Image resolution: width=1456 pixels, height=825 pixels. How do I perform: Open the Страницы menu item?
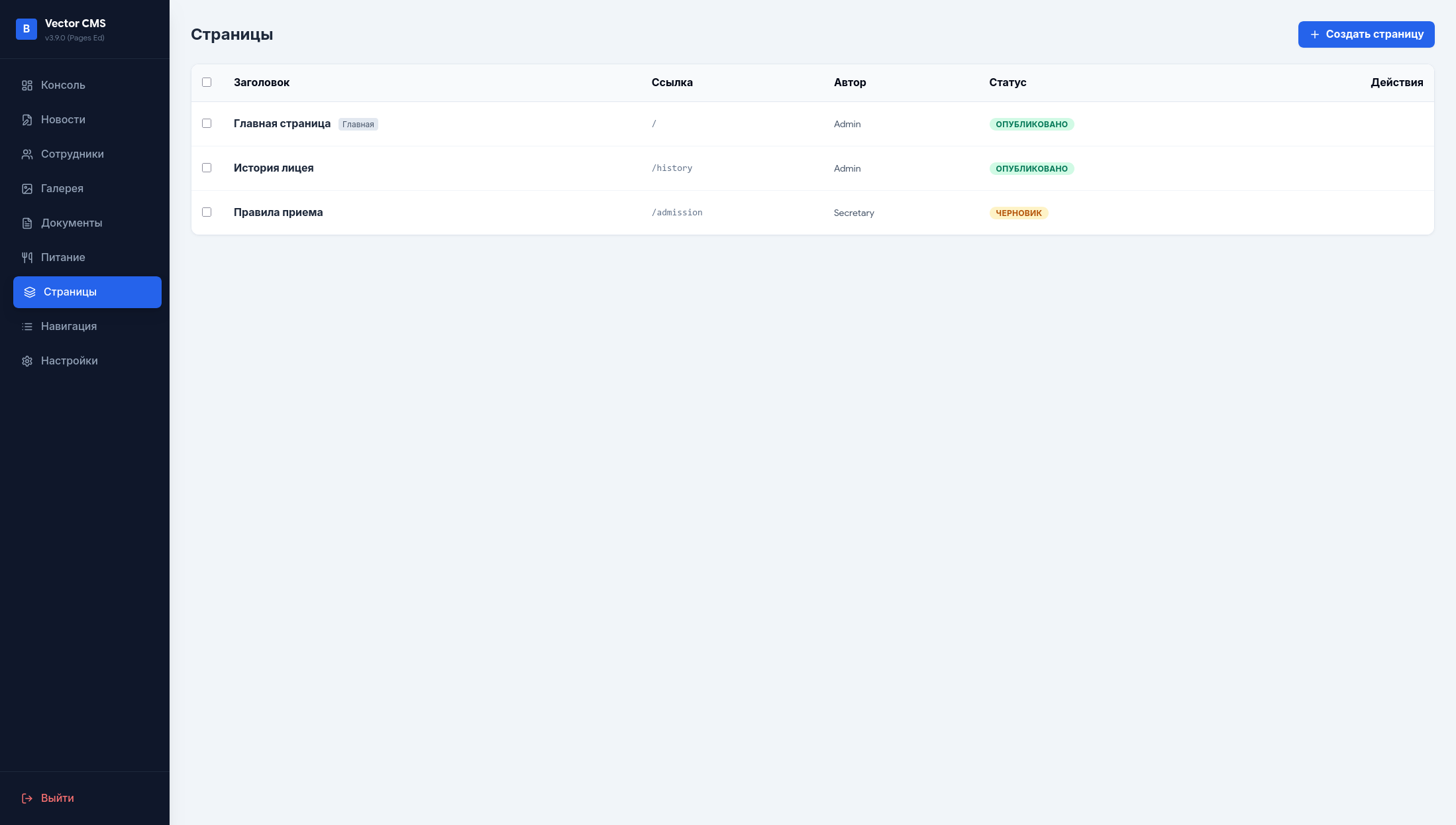[x=87, y=292]
